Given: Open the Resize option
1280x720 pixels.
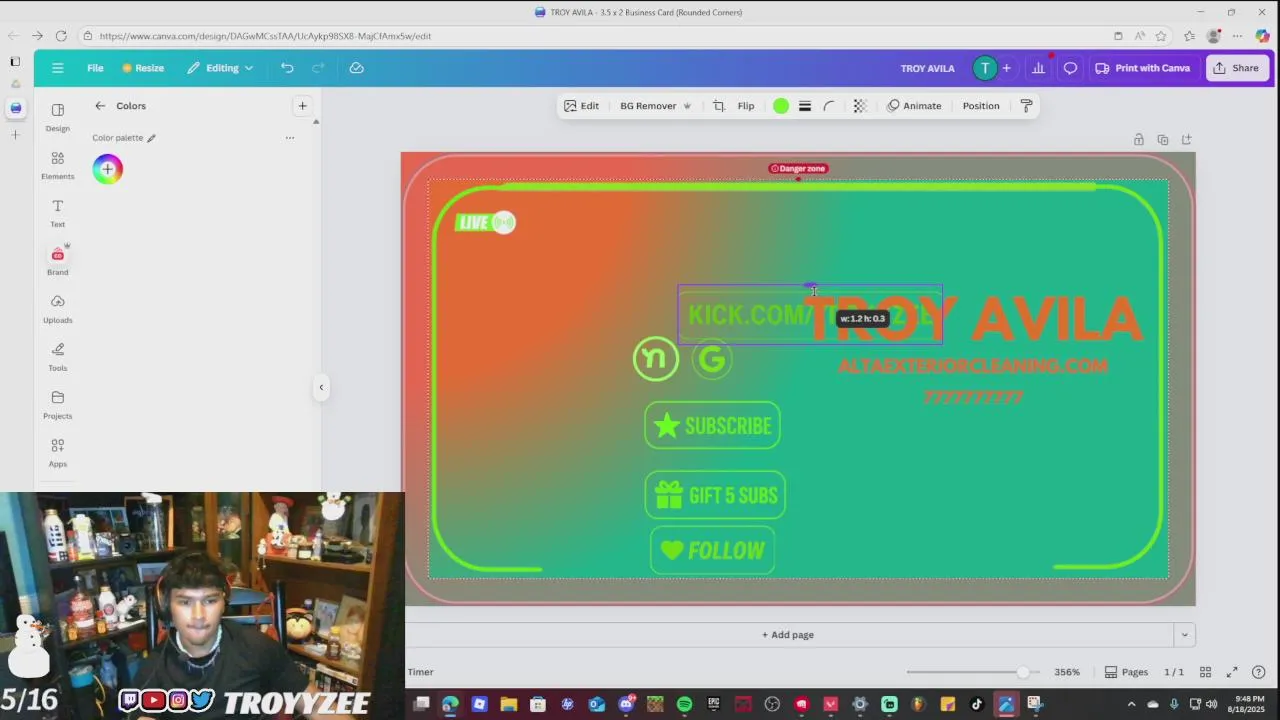Looking at the screenshot, I should coord(143,68).
